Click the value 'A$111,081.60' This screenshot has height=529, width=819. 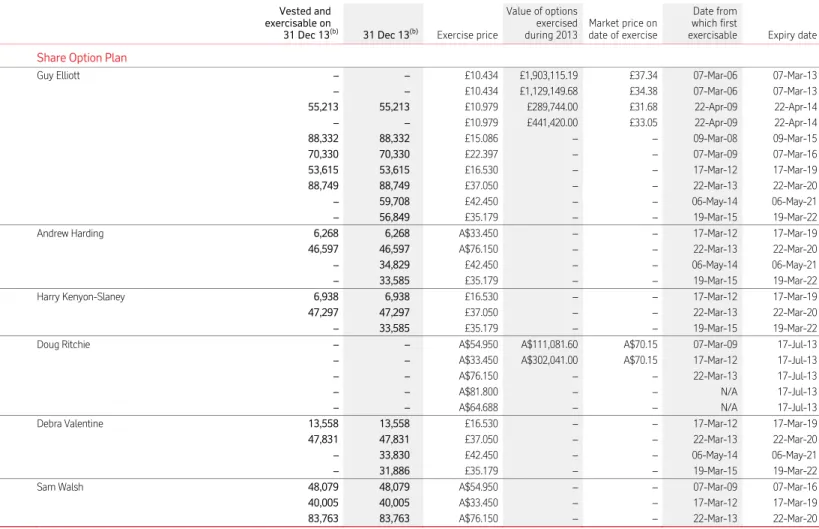549,344
